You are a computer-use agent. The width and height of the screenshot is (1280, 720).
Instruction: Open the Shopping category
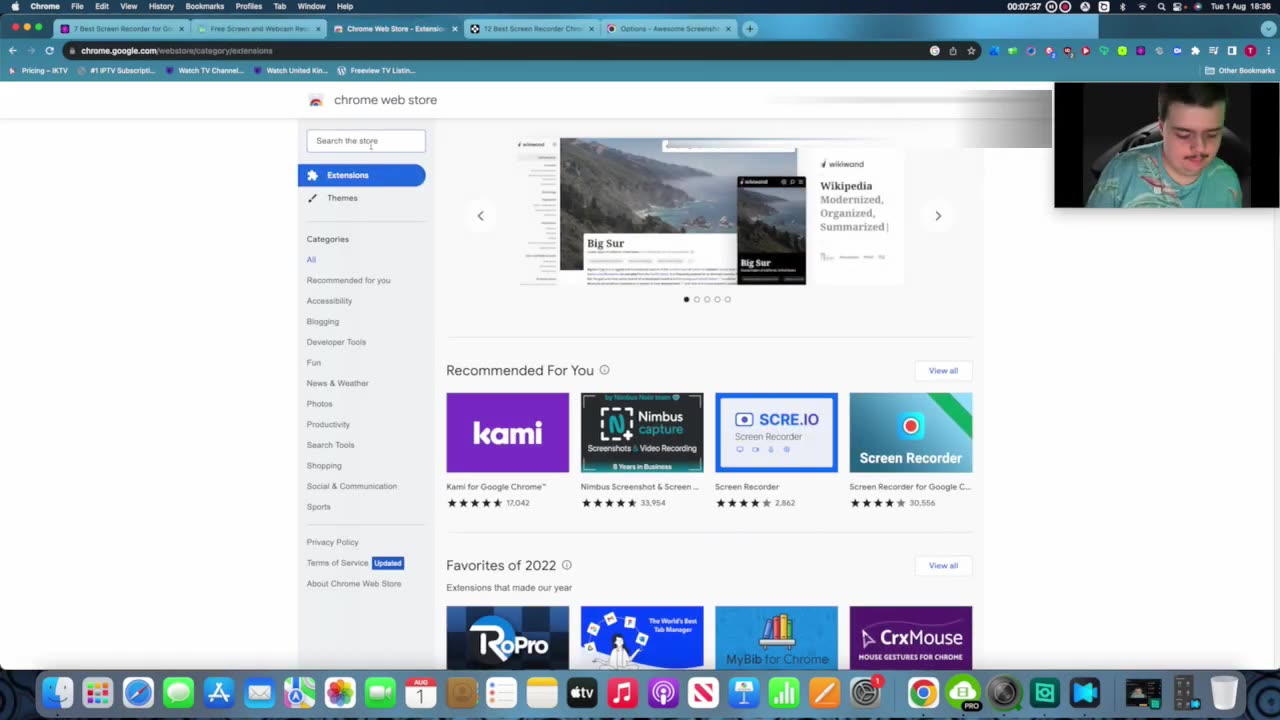pos(324,465)
